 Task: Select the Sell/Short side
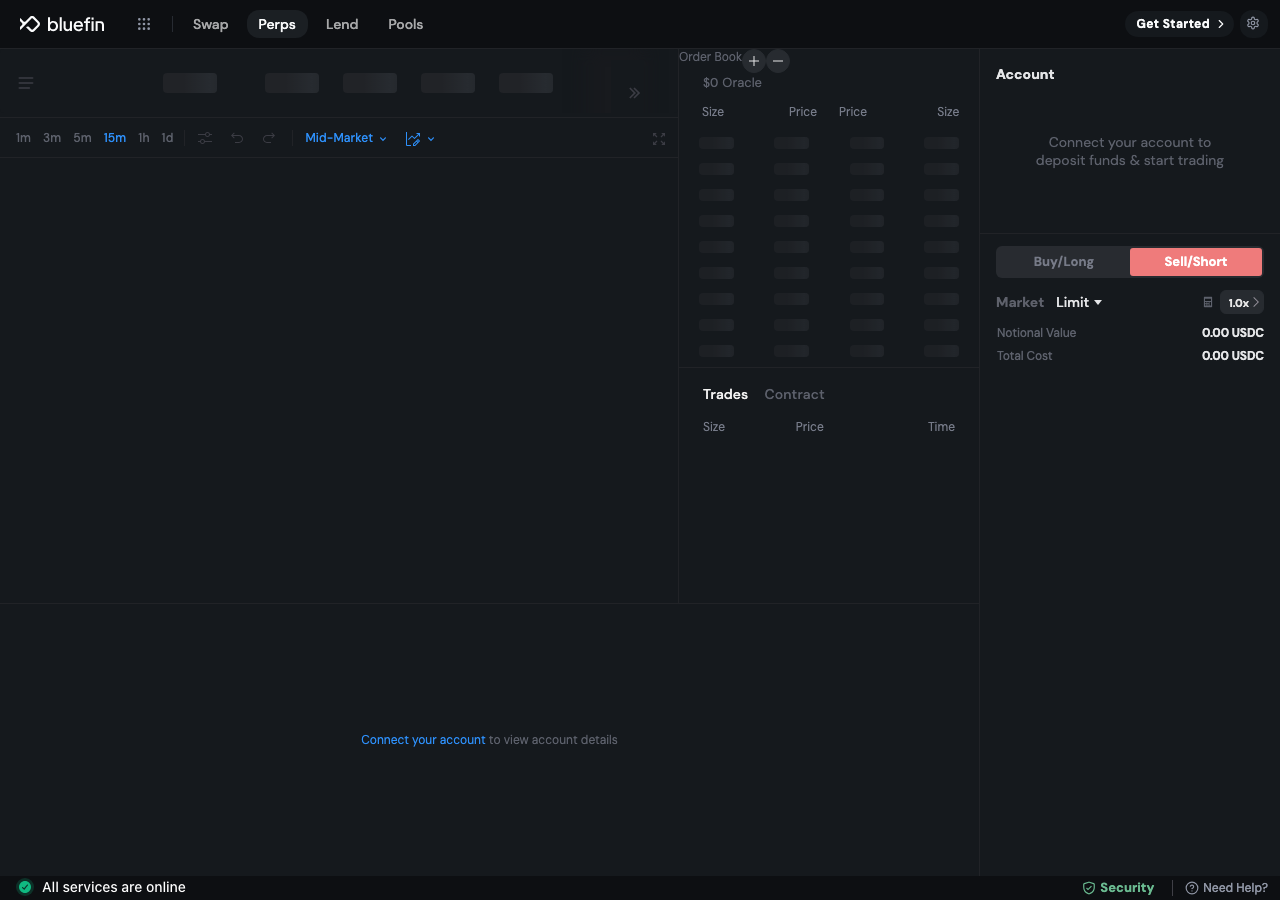(x=1196, y=262)
